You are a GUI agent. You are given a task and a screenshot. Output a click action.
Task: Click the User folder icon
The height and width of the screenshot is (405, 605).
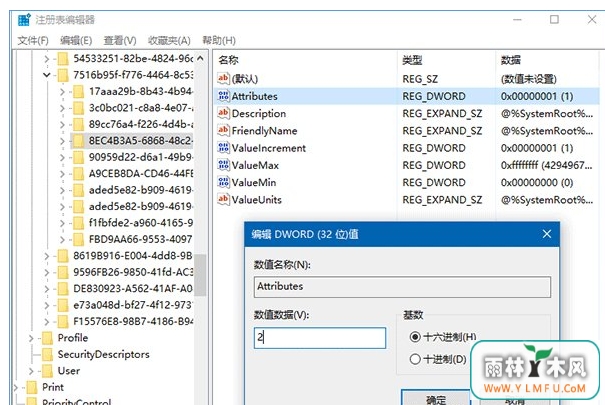[x=47, y=371]
